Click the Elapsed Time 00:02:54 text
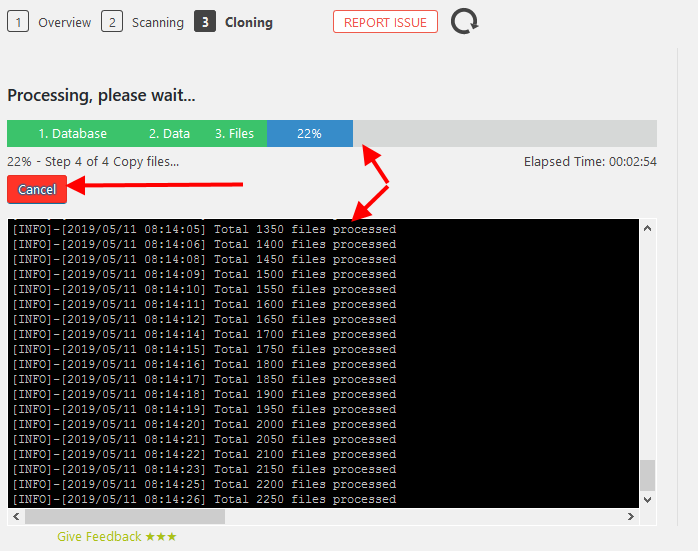The width and height of the screenshot is (698, 551). click(590, 162)
